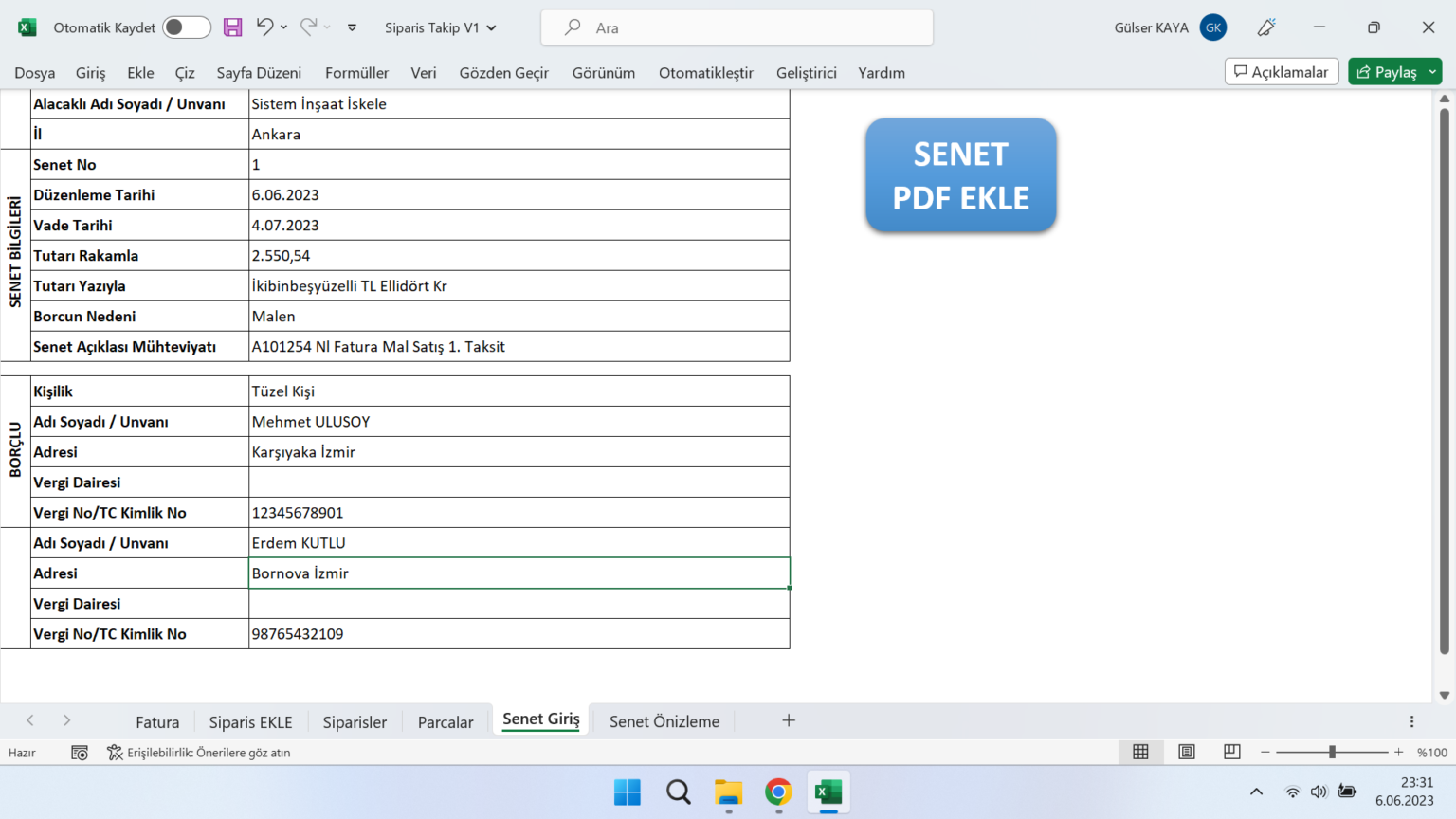Open the All Sheets menu icon

click(x=1411, y=721)
